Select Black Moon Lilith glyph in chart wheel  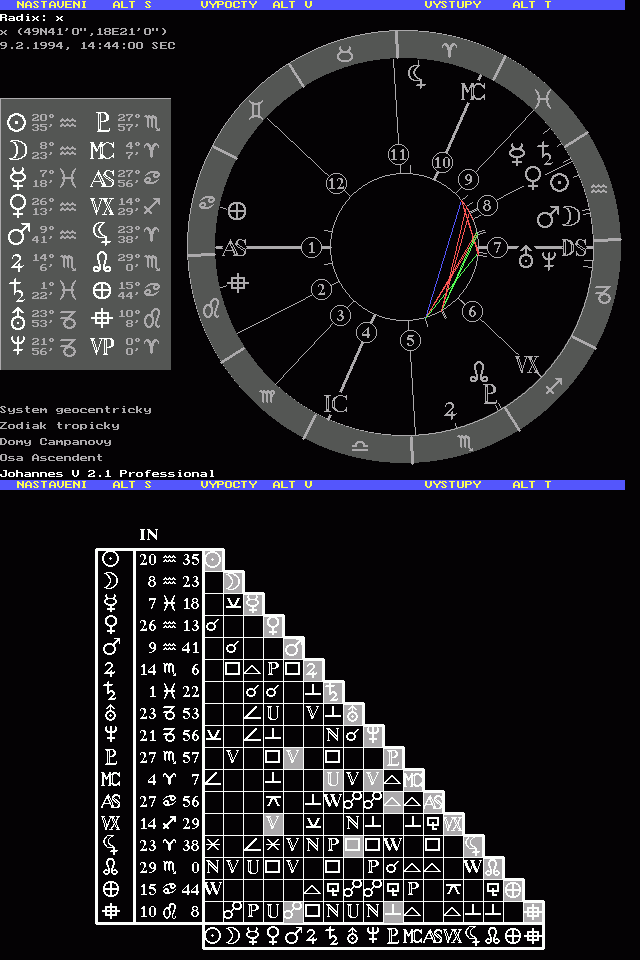416,73
